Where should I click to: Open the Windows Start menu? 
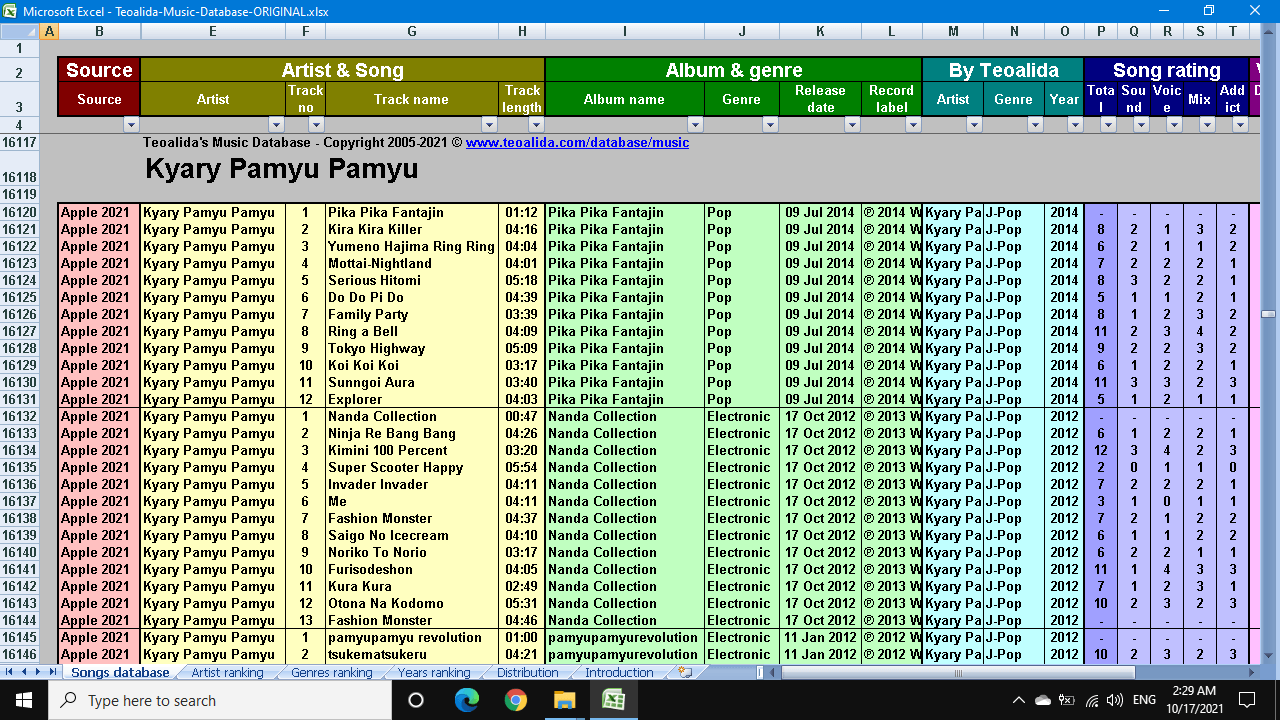click(24, 700)
